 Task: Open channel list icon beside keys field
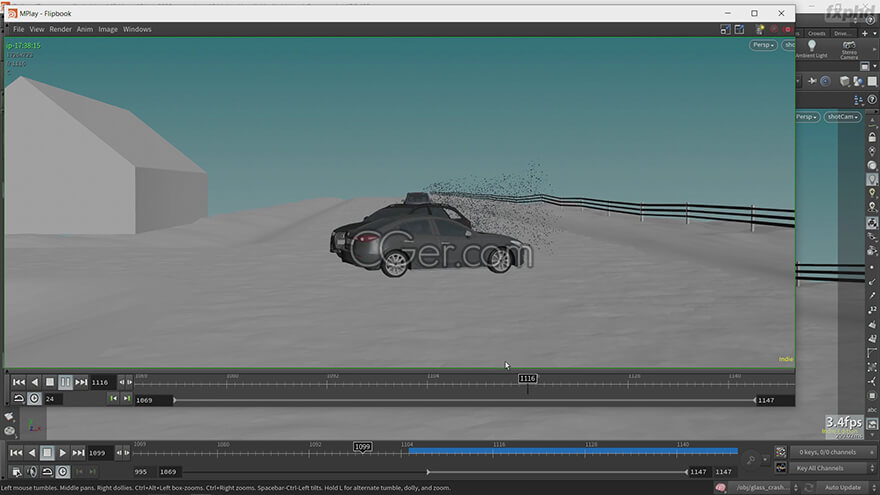[x=781, y=452]
